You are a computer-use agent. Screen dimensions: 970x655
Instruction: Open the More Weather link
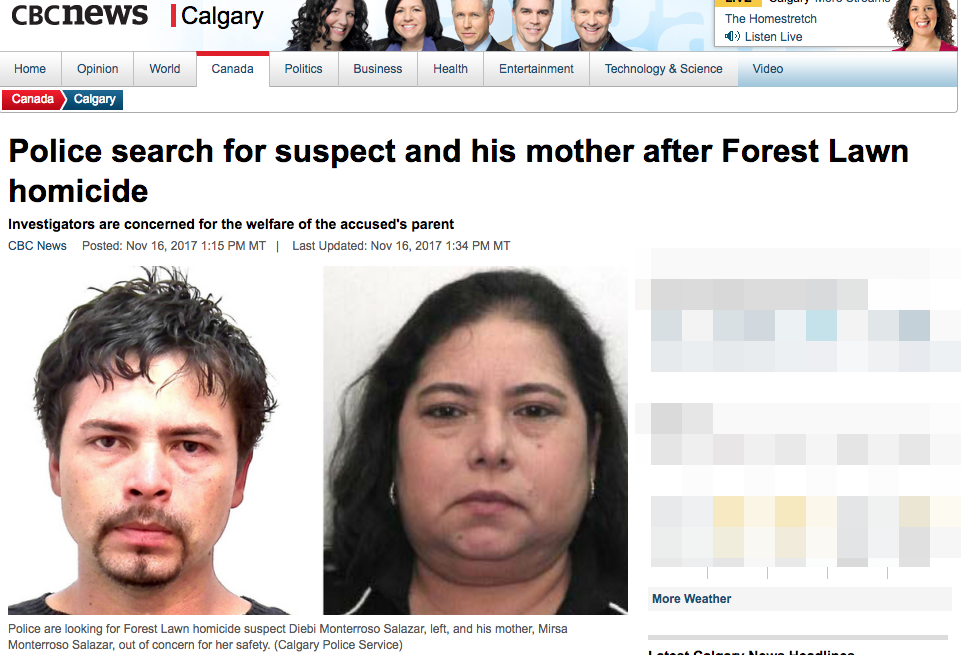point(692,599)
